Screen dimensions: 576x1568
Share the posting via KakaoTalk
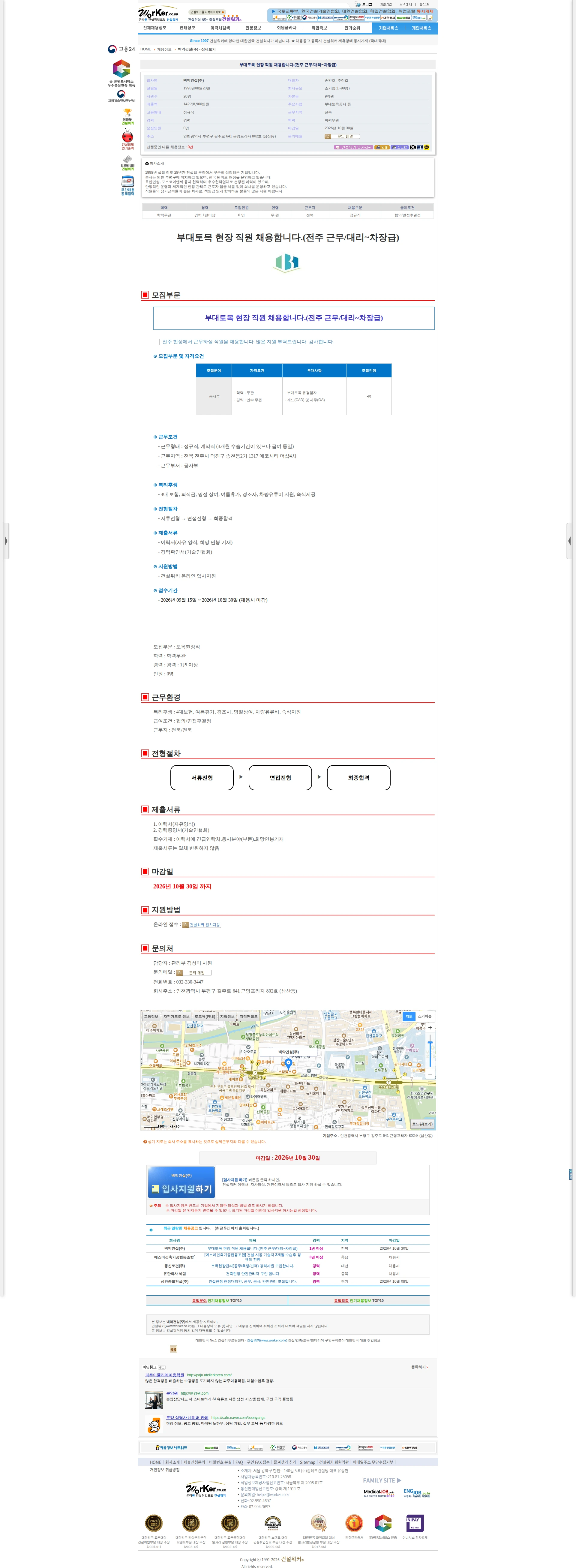[426, 147]
